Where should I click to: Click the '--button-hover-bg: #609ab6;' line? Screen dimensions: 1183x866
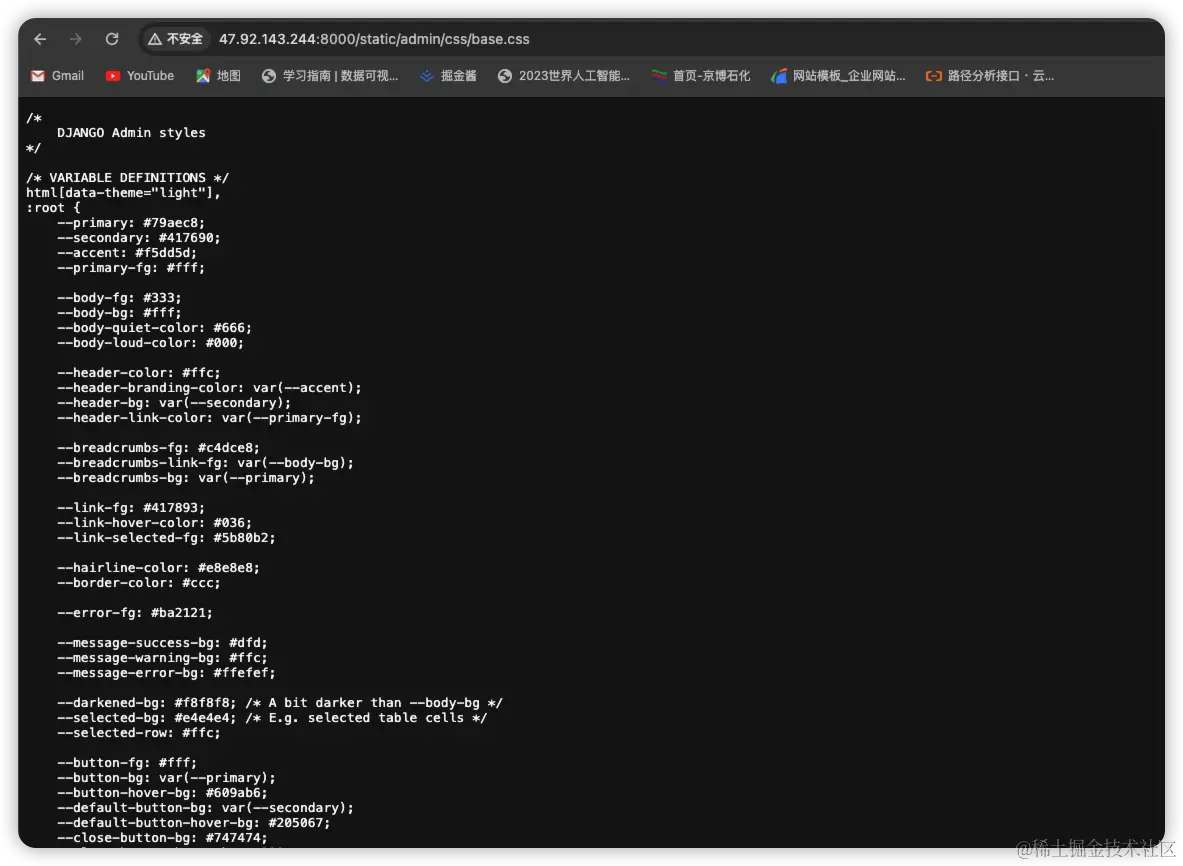tap(162, 793)
